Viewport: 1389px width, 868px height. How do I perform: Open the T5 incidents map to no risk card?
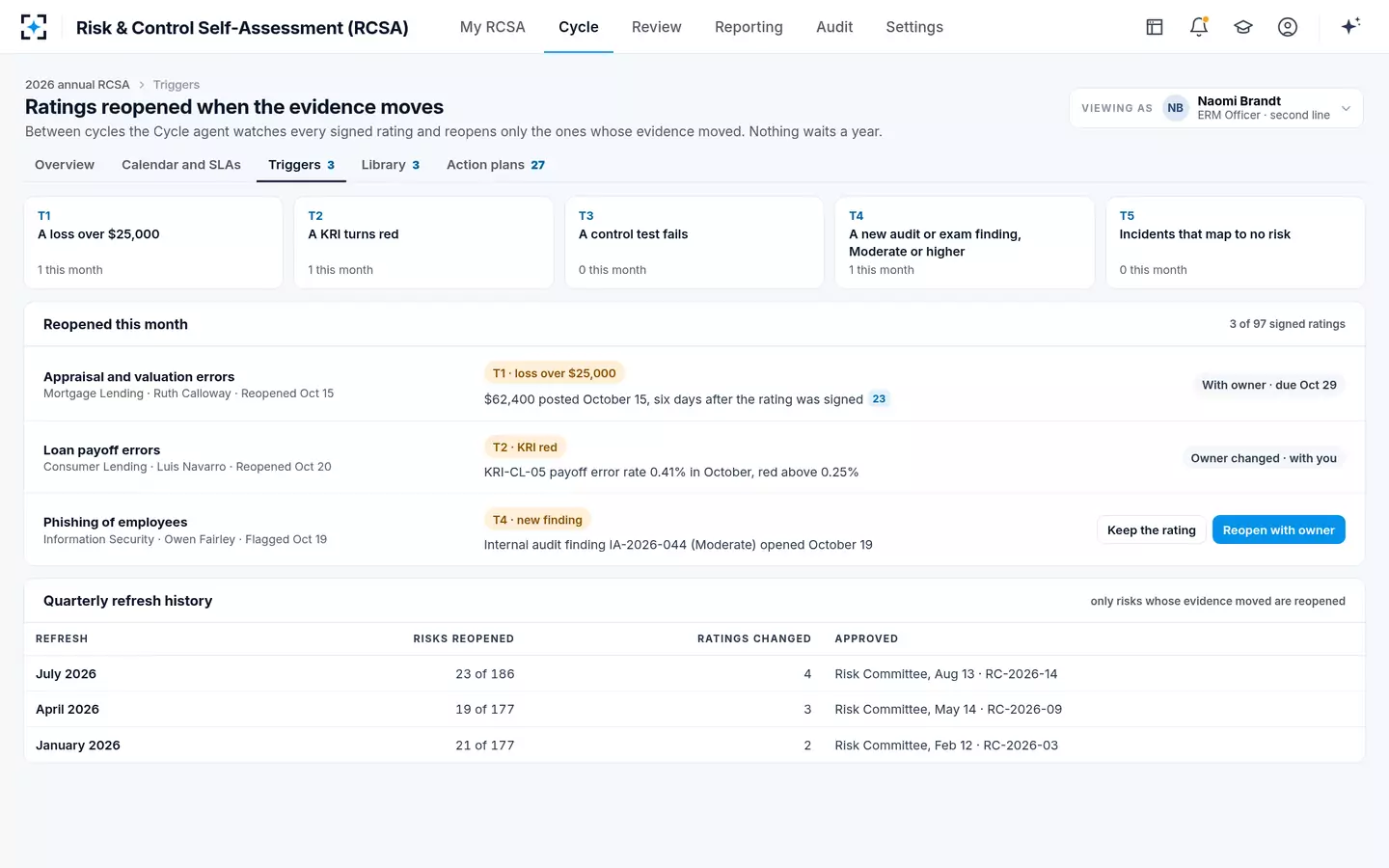1236,243
